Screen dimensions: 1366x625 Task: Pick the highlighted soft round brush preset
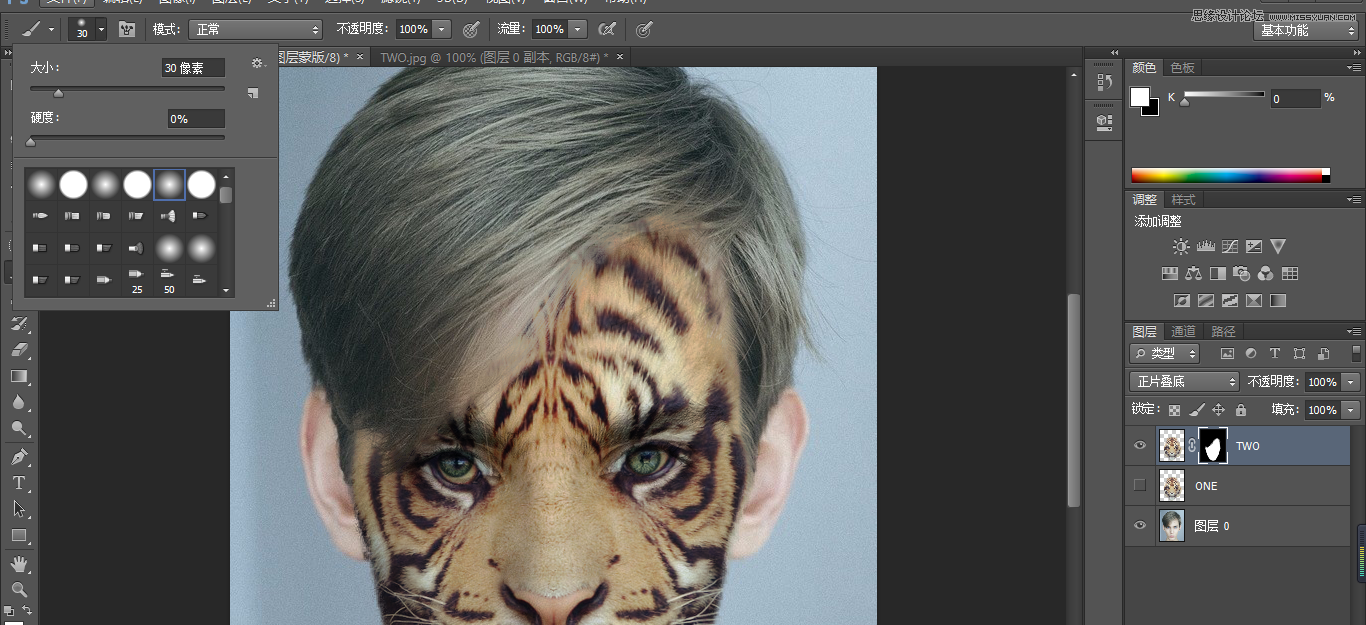pos(169,184)
